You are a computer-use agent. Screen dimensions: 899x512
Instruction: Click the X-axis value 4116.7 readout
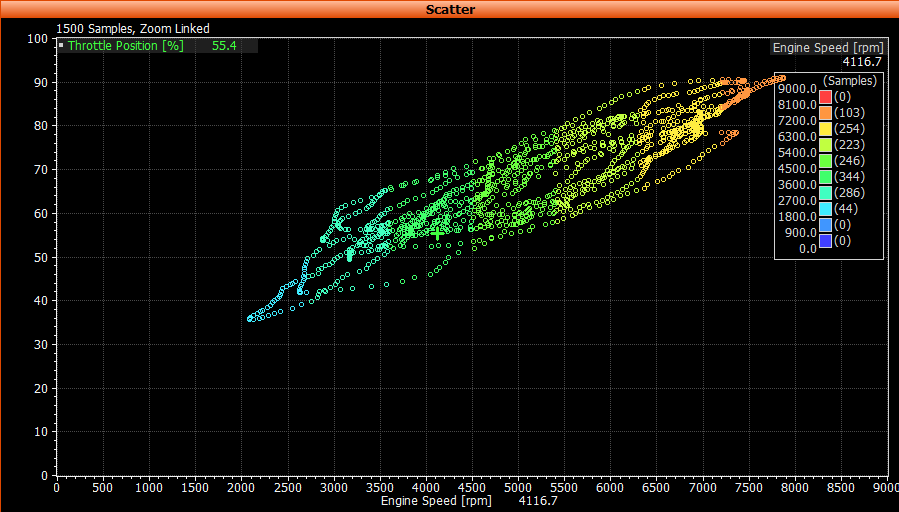coord(538,502)
